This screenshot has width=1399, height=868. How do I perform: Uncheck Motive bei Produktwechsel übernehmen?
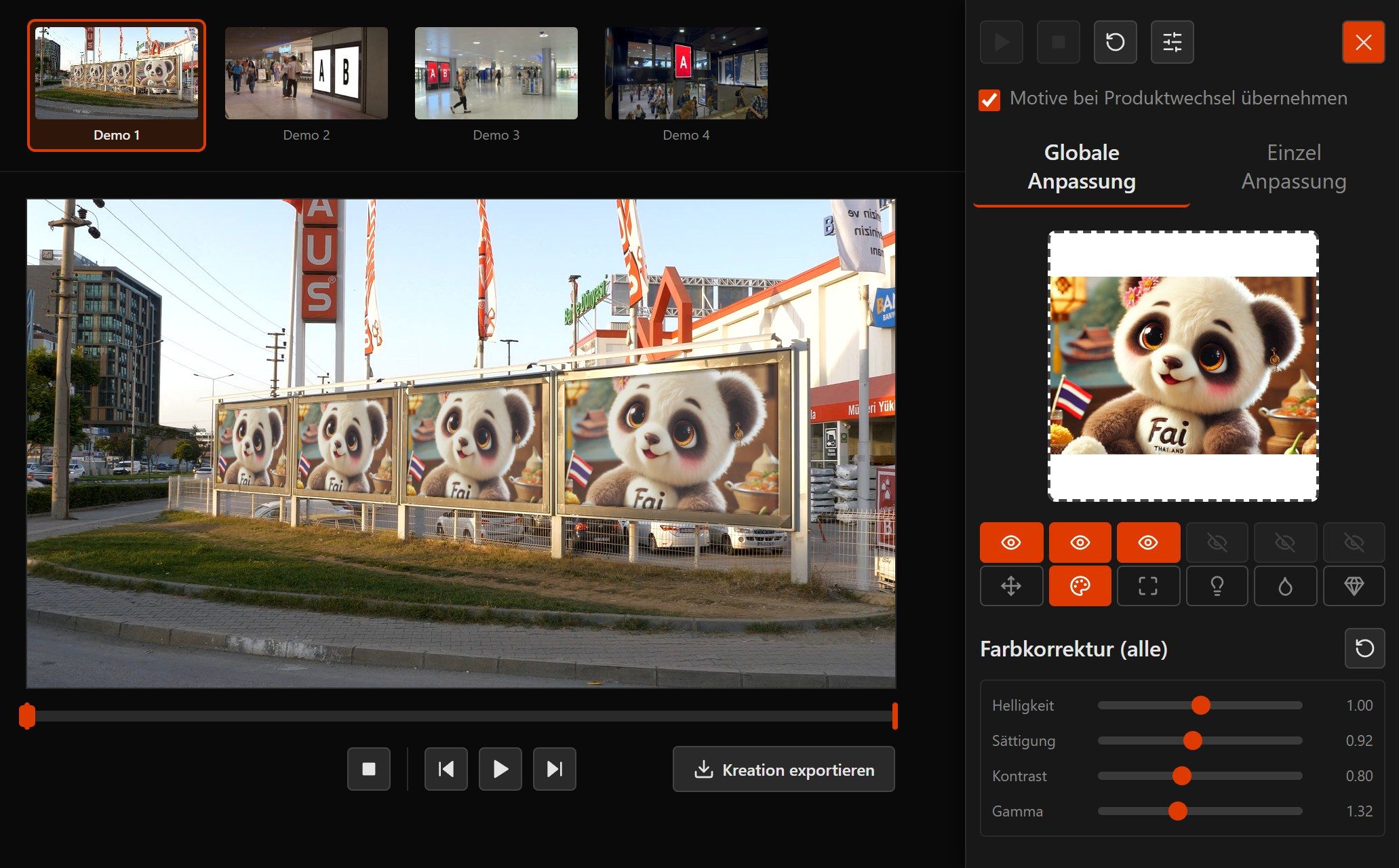[x=989, y=100]
